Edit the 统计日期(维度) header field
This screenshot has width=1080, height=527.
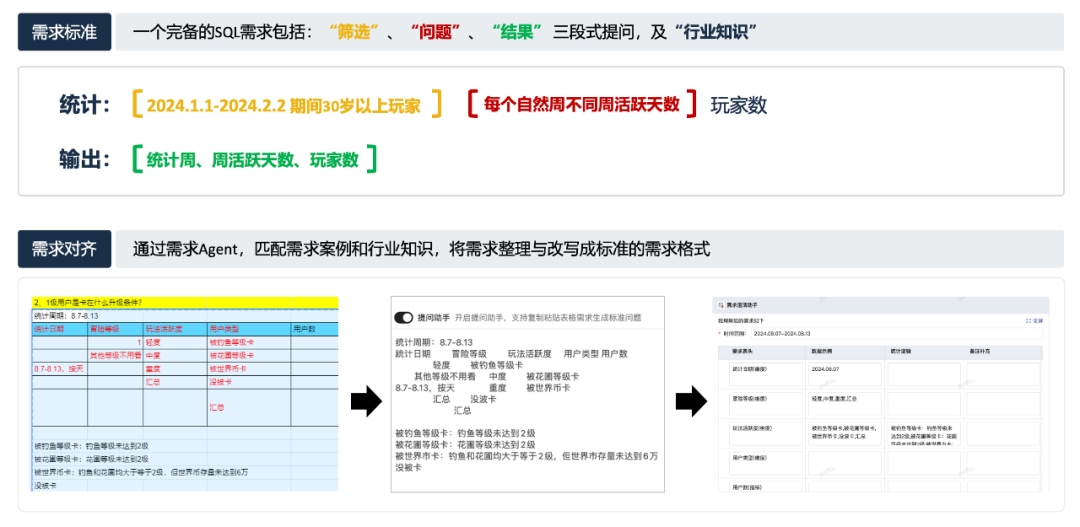point(766,374)
